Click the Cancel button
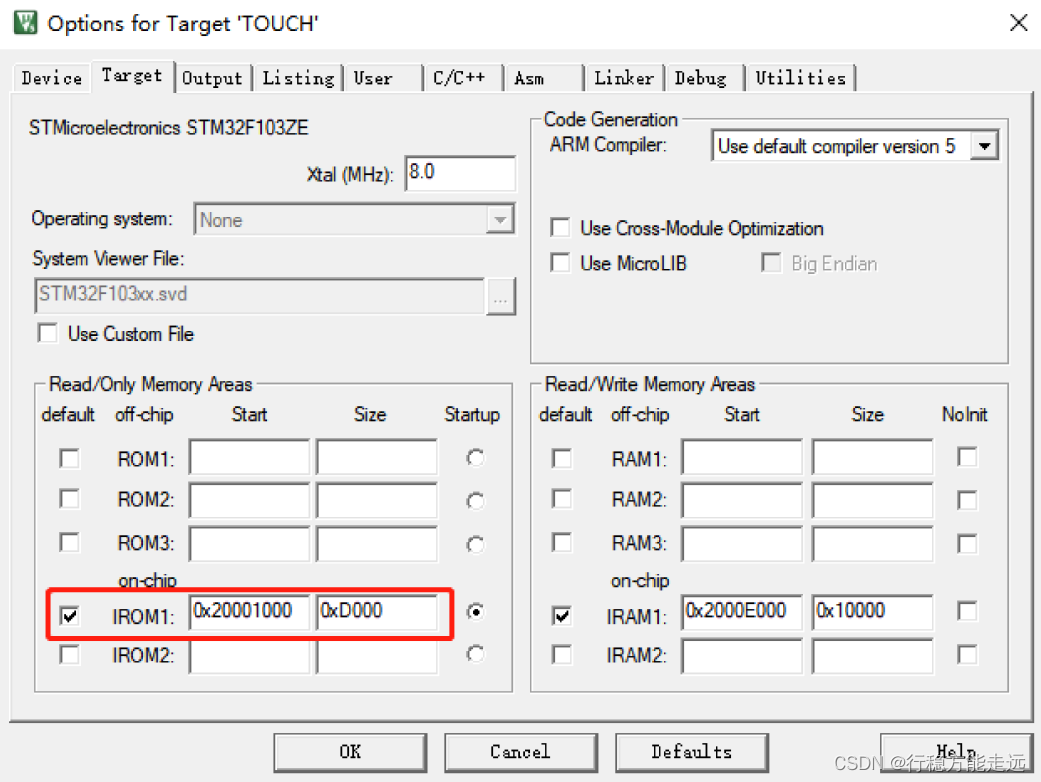The image size is (1041, 782). click(x=520, y=752)
